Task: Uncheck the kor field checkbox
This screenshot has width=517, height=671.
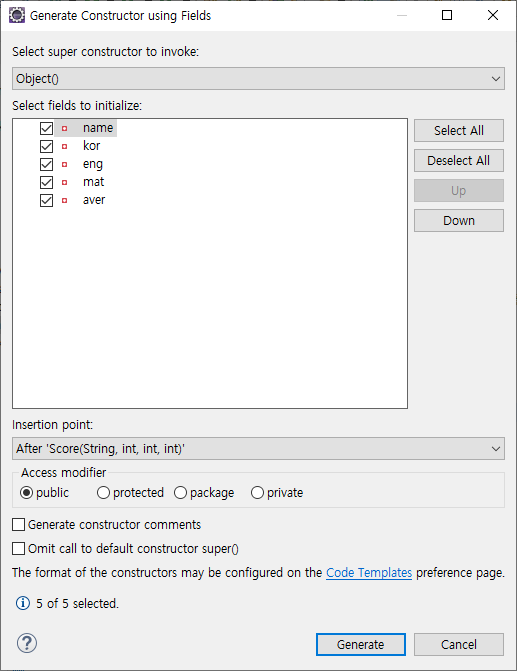Action: tap(46, 146)
